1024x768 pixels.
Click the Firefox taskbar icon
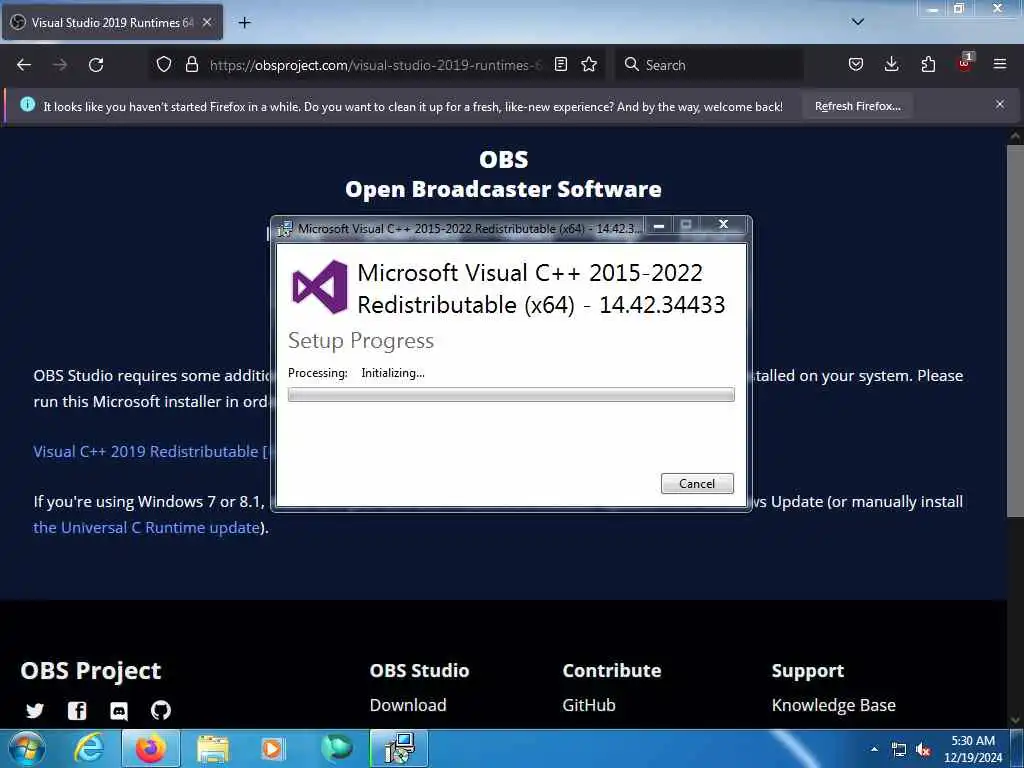(150, 748)
